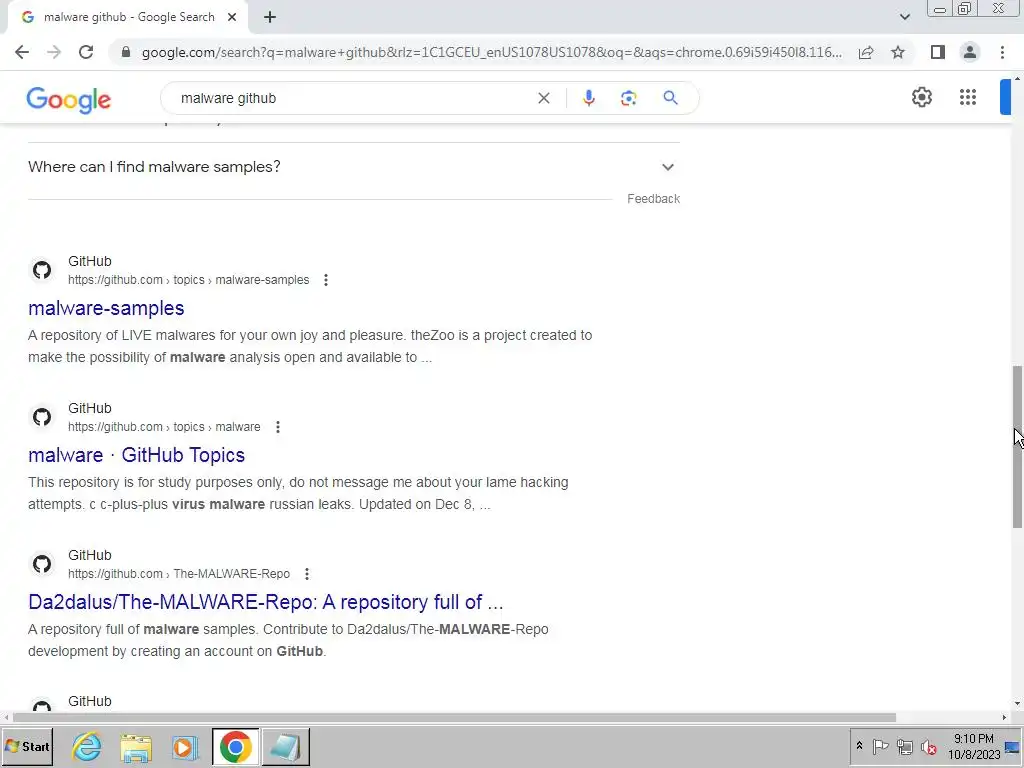This screenshot has width=1024, height=768.
Task: Click the vertical scrollbar thumb
Action: coord(1017,447)
